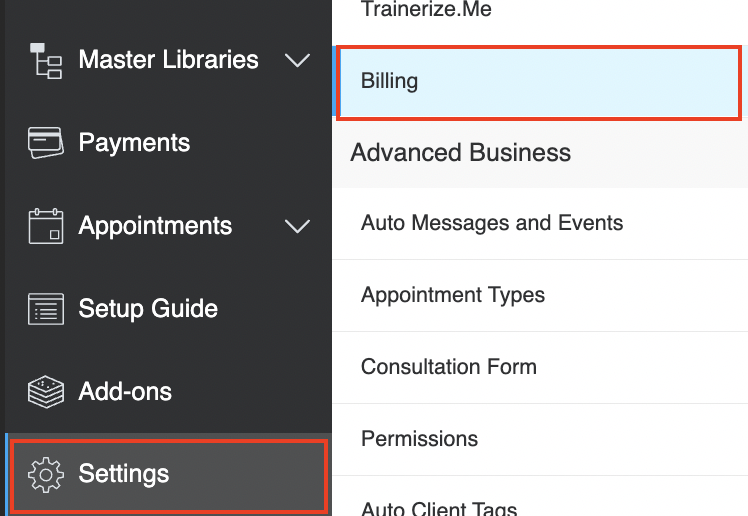Open the Consultation Form settings

coord(540,367)
